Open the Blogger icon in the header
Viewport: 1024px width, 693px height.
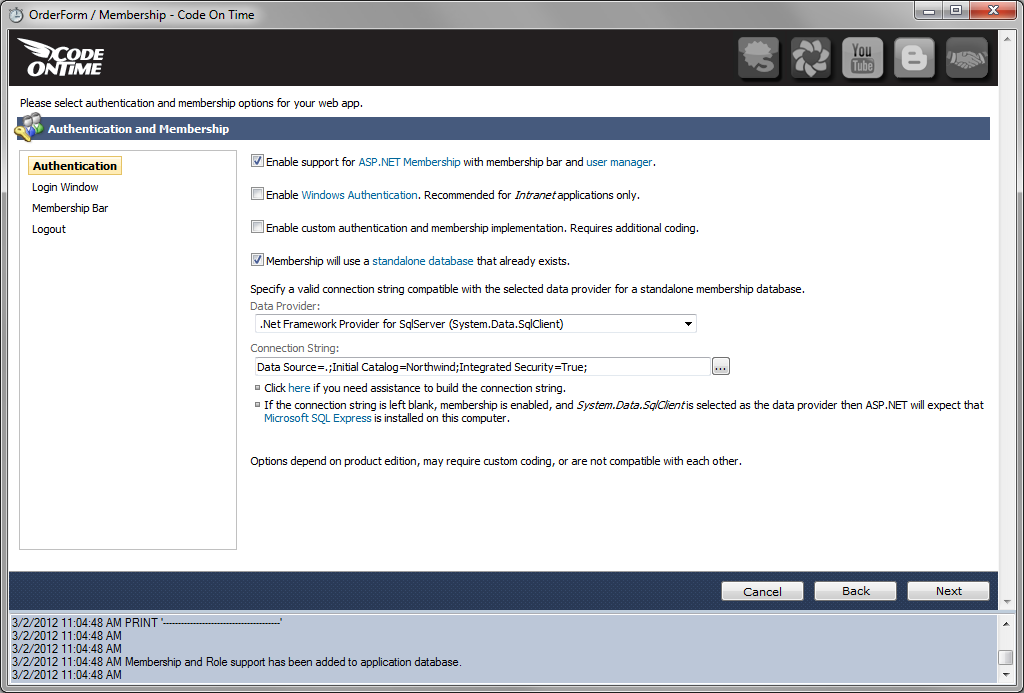(x=914, y=57)
